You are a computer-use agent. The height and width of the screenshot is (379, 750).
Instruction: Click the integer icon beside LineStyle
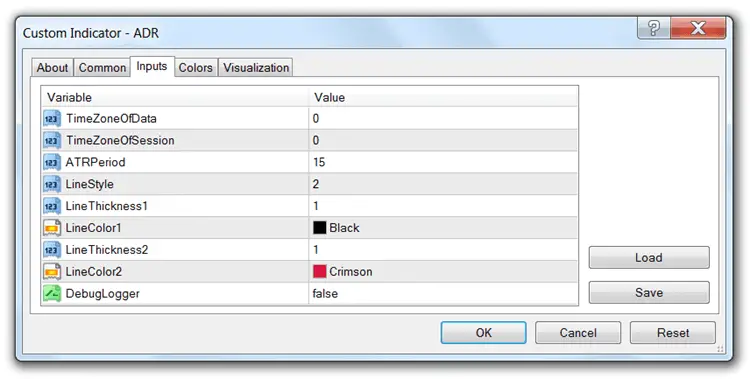tap(52, 184)
